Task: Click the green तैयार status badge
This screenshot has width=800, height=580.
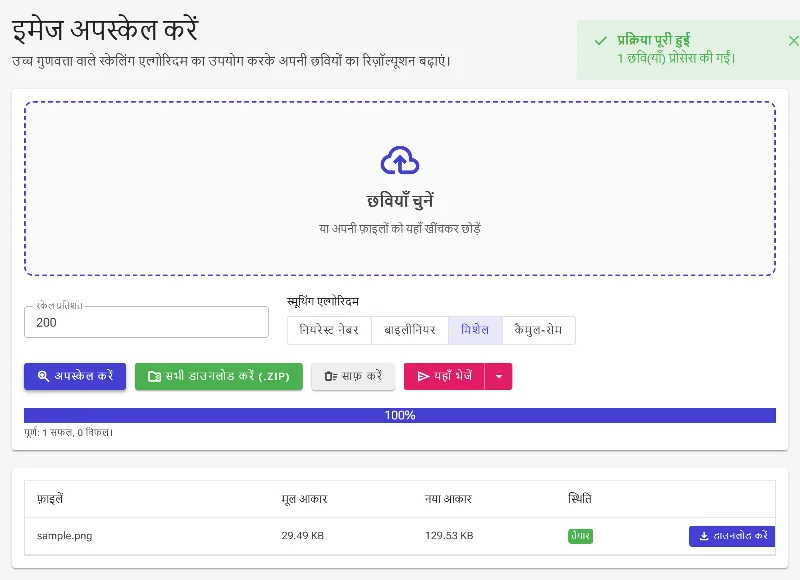Action: coord(581,536)
